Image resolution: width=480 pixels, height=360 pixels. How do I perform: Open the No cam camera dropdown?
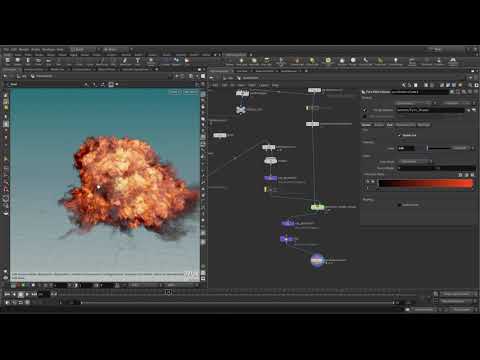click(190, 92)
